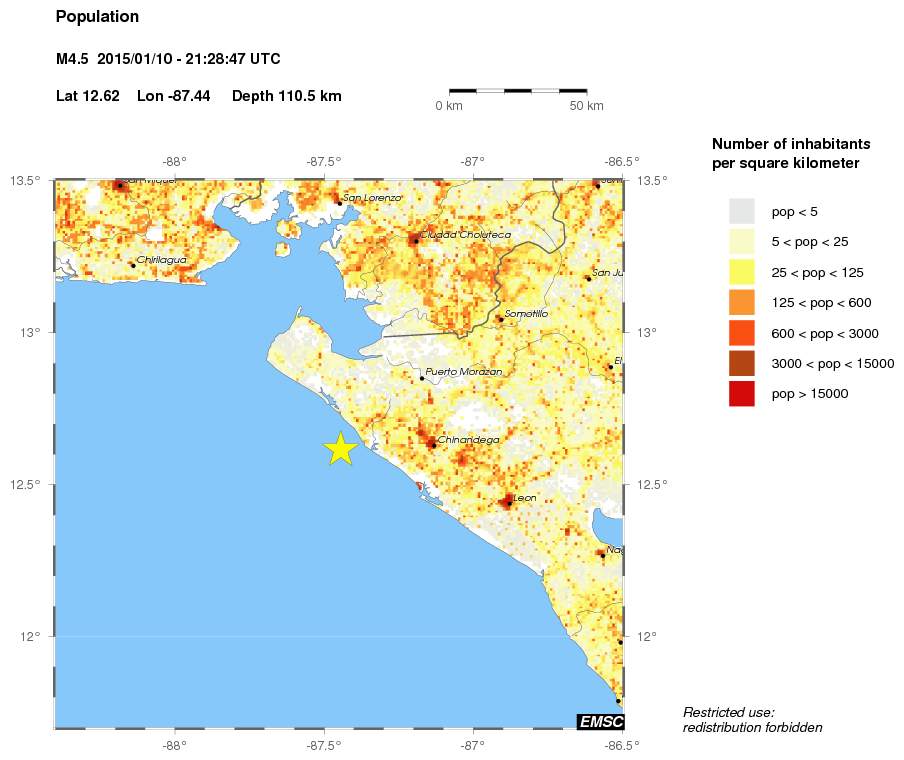Click the '600 < pop < 3000' legend swatch
Image resolution: width=904 pixels, height=760 pixels.
(741, 333)
